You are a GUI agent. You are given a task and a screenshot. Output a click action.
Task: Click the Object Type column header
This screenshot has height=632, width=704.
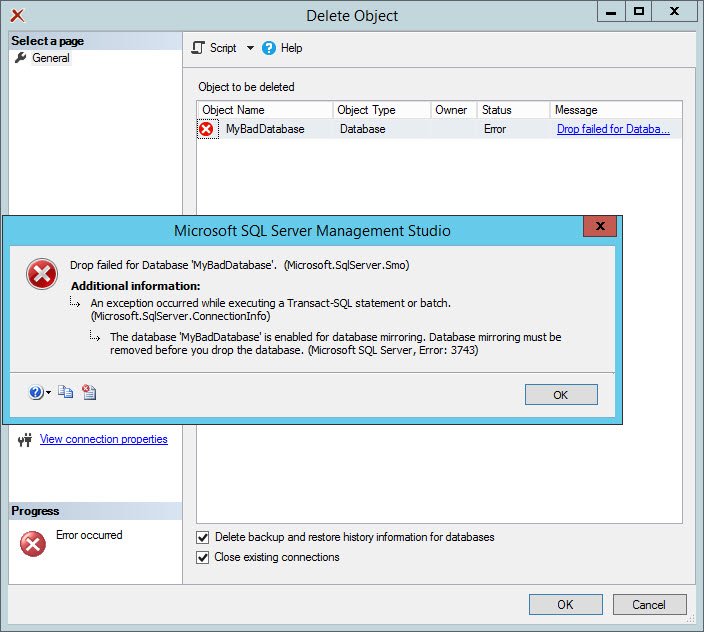coord(382,110)
